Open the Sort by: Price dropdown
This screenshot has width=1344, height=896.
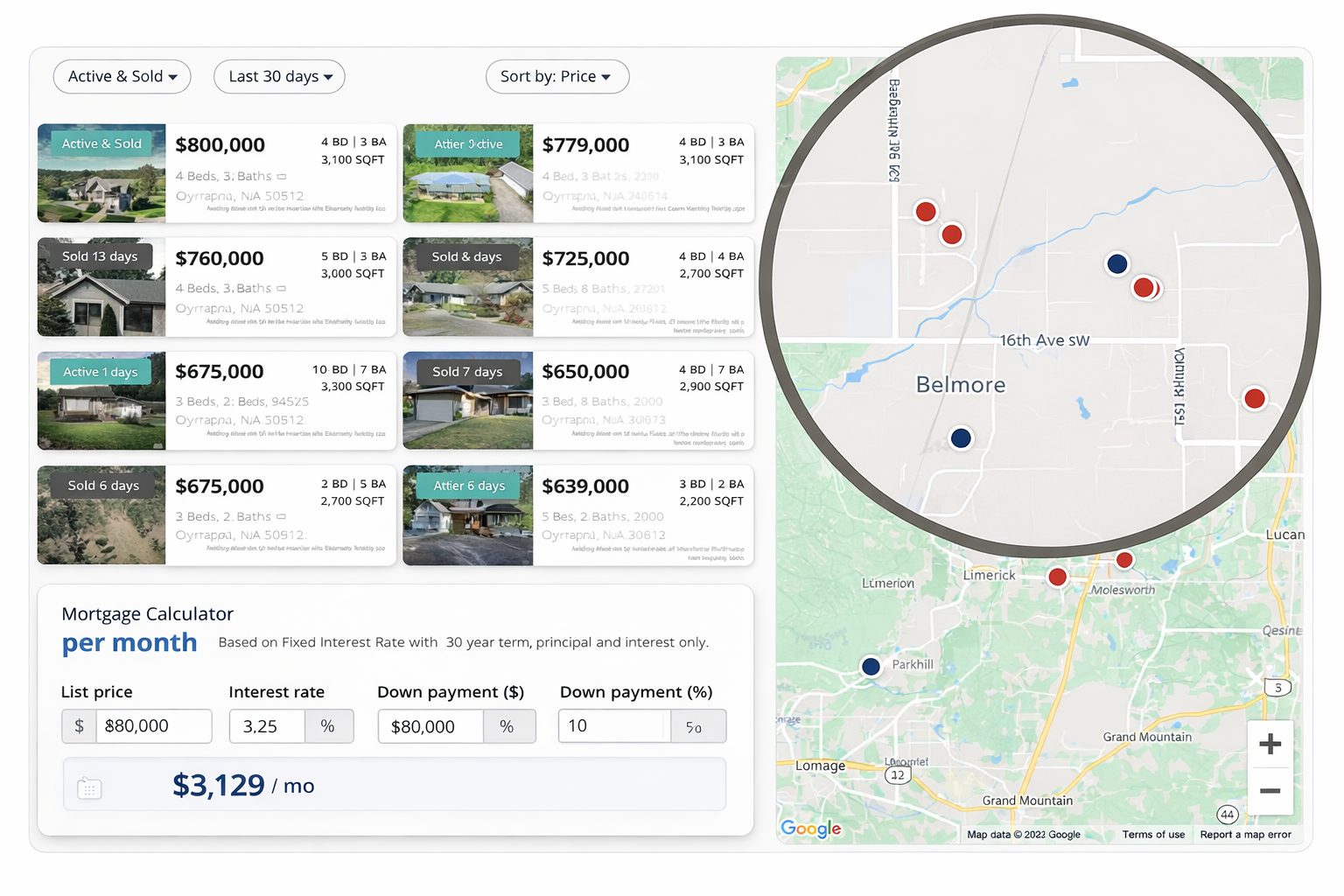556,77
